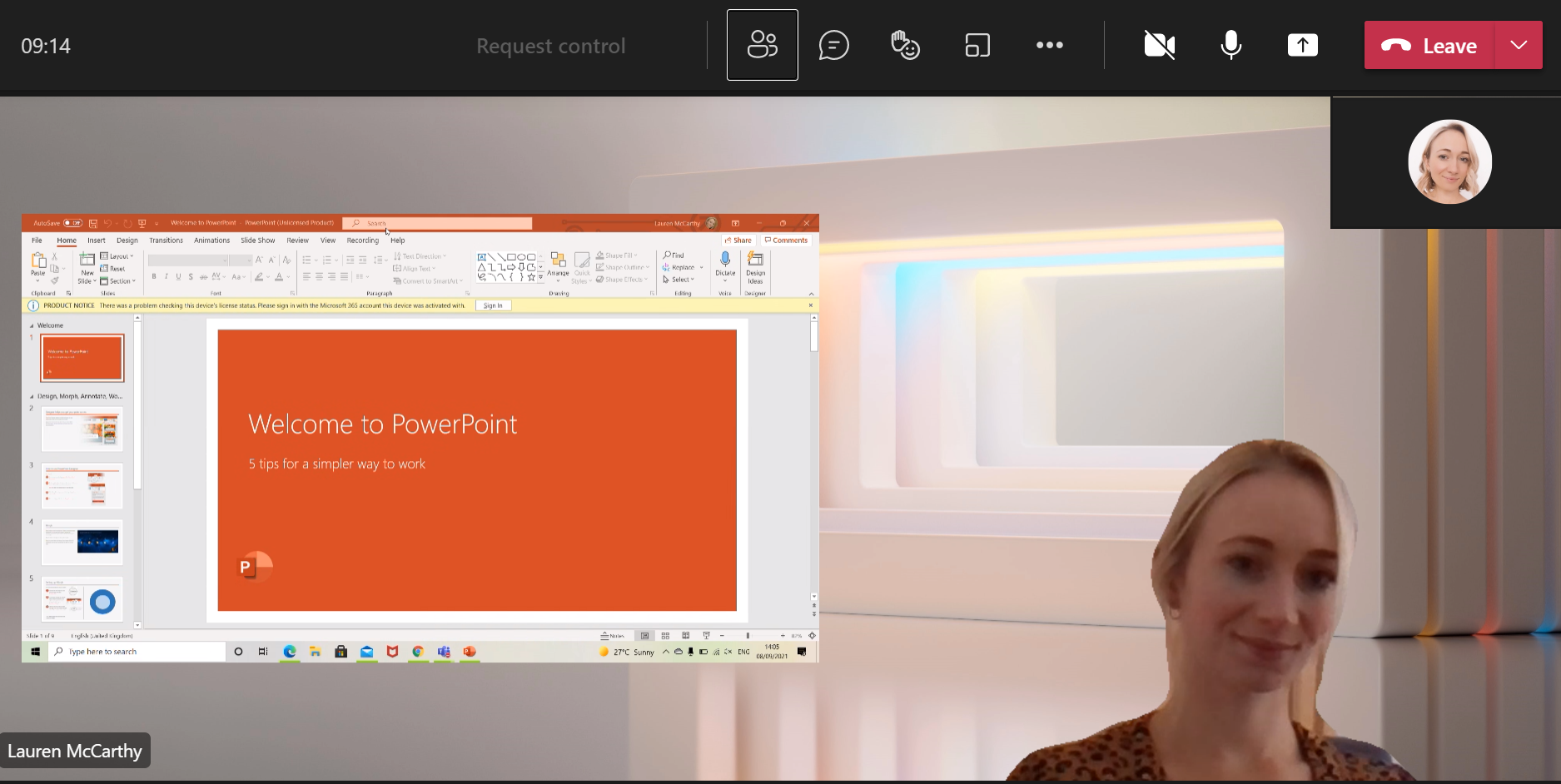Switch to the Design tab
1561x784 pixels.
127,241
